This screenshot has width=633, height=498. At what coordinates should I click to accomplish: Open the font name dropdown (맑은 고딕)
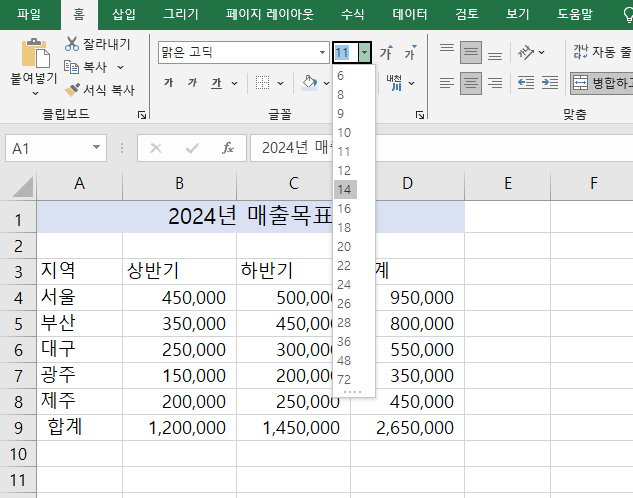322,52
